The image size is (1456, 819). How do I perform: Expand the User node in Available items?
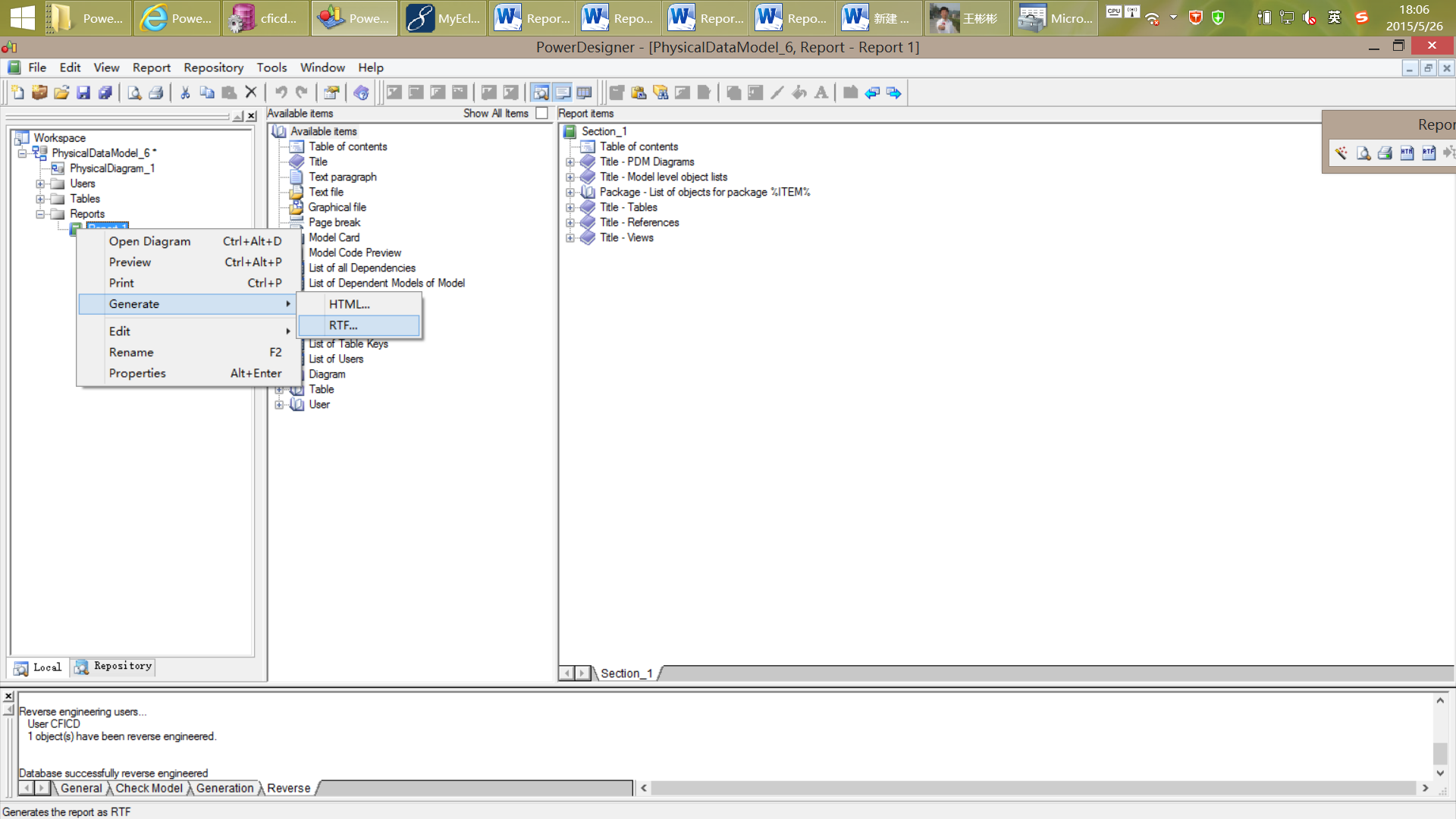[279, 404]
